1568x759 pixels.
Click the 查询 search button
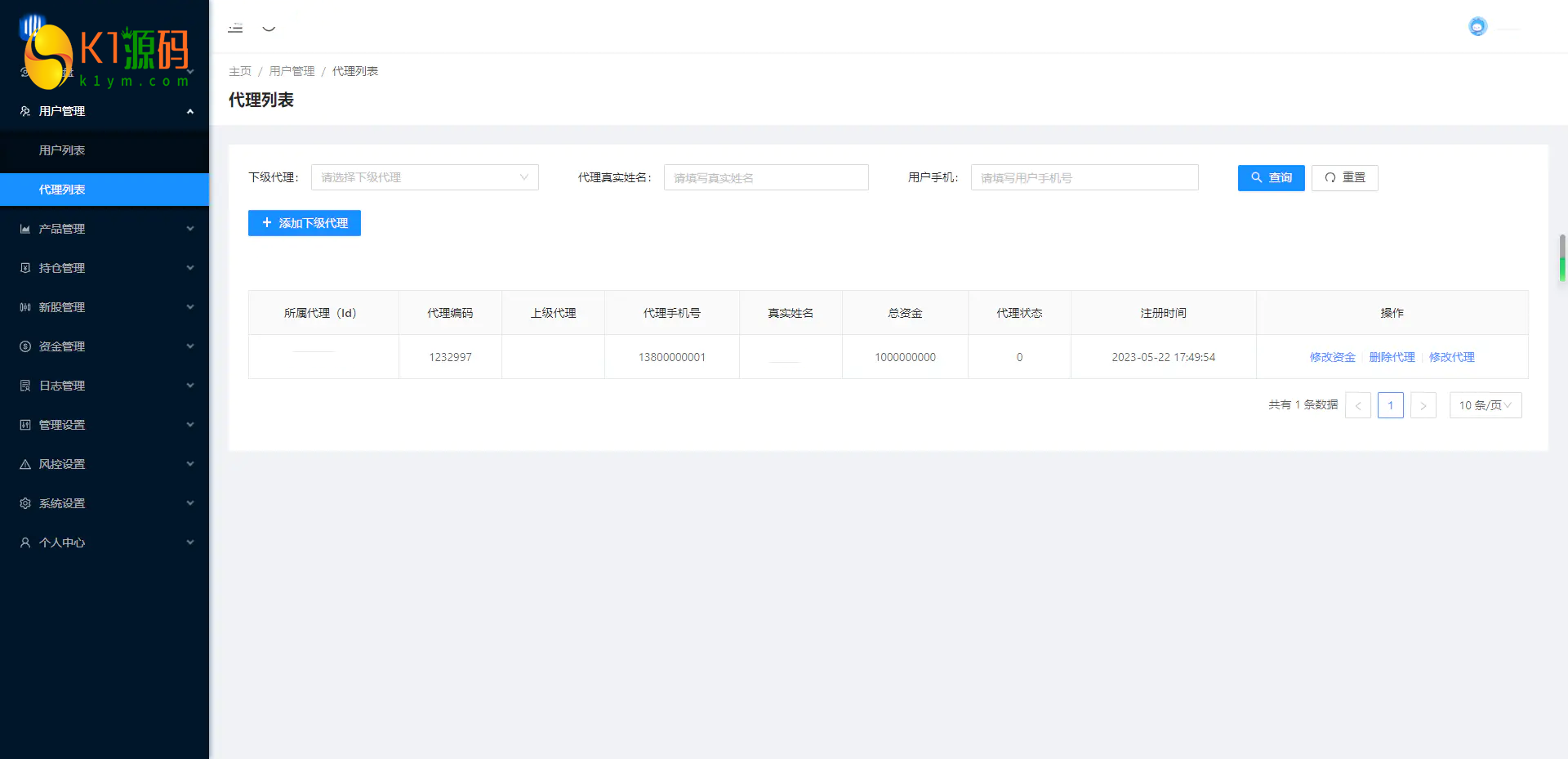click(x=1271, y=177)
